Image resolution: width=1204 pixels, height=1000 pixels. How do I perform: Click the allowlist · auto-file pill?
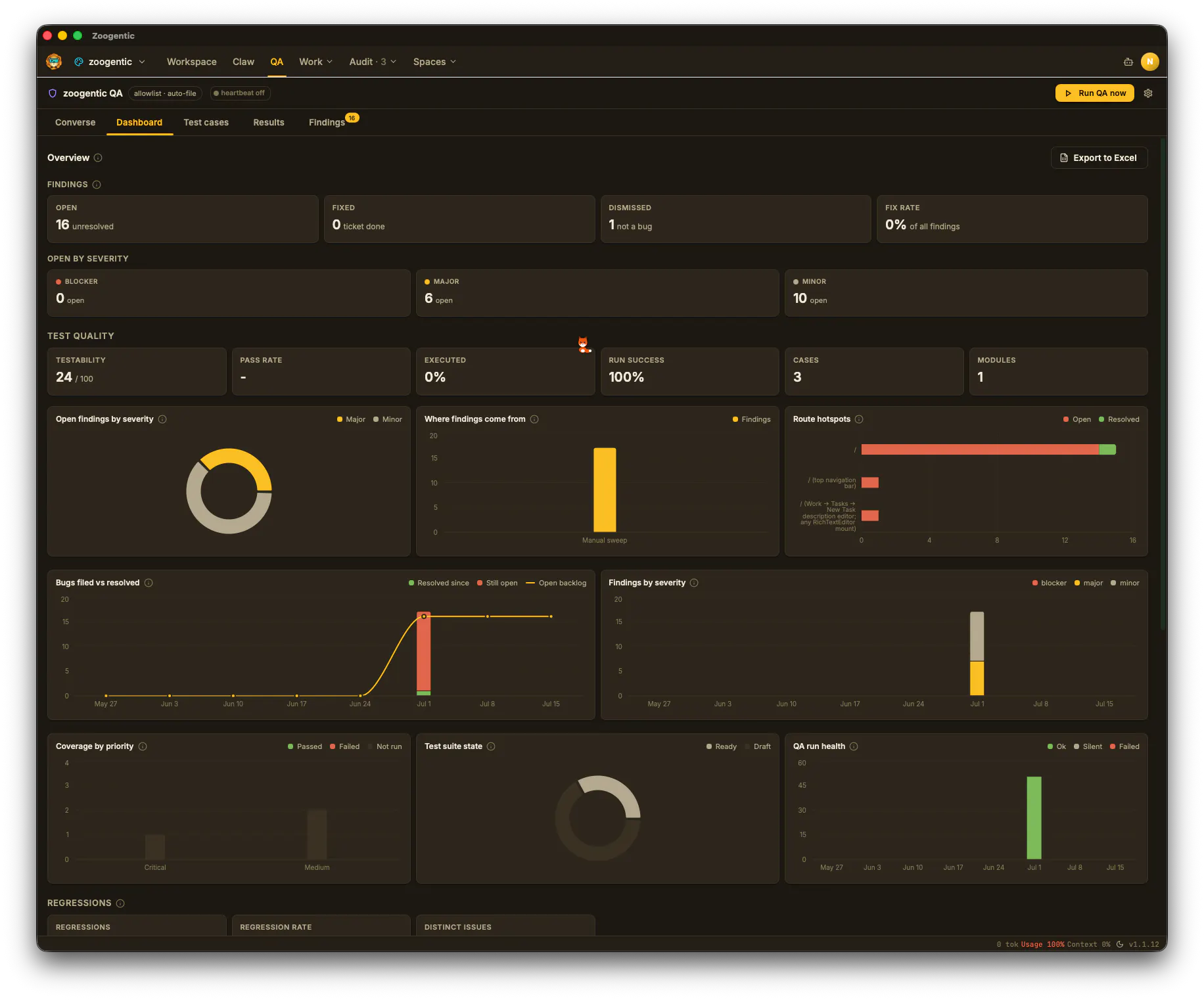coord(165,93)
